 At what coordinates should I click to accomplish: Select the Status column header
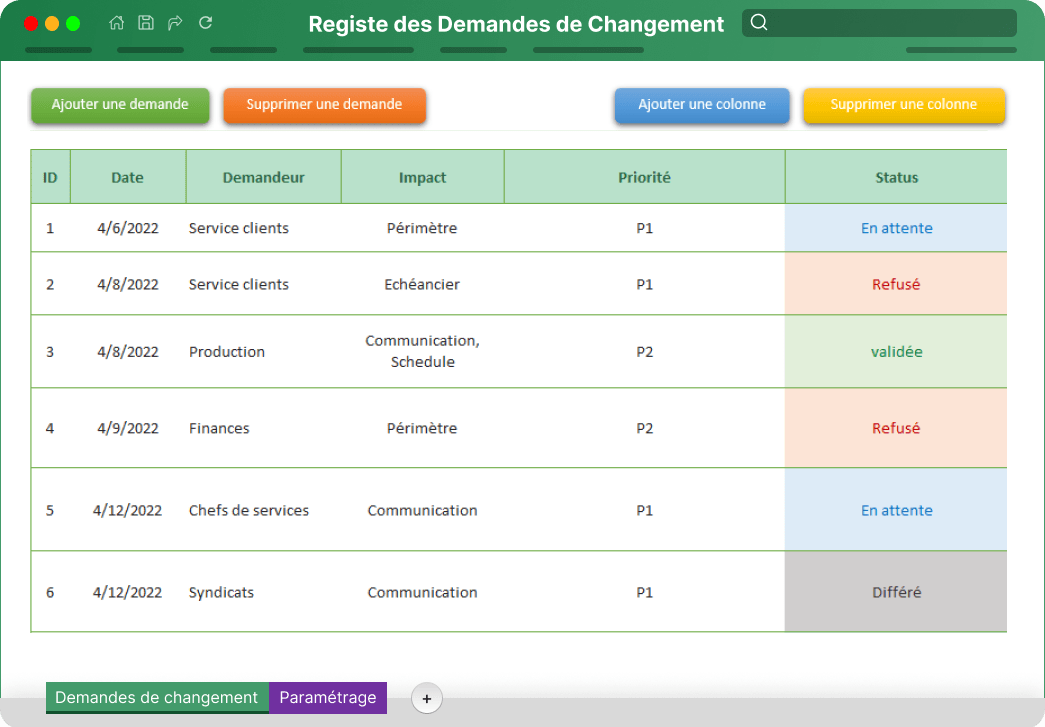[896, 177]
